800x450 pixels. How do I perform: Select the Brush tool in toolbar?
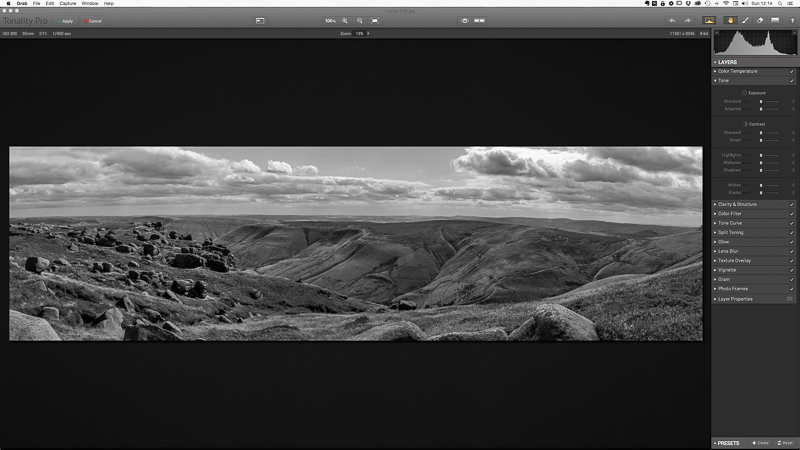point(745,20)
